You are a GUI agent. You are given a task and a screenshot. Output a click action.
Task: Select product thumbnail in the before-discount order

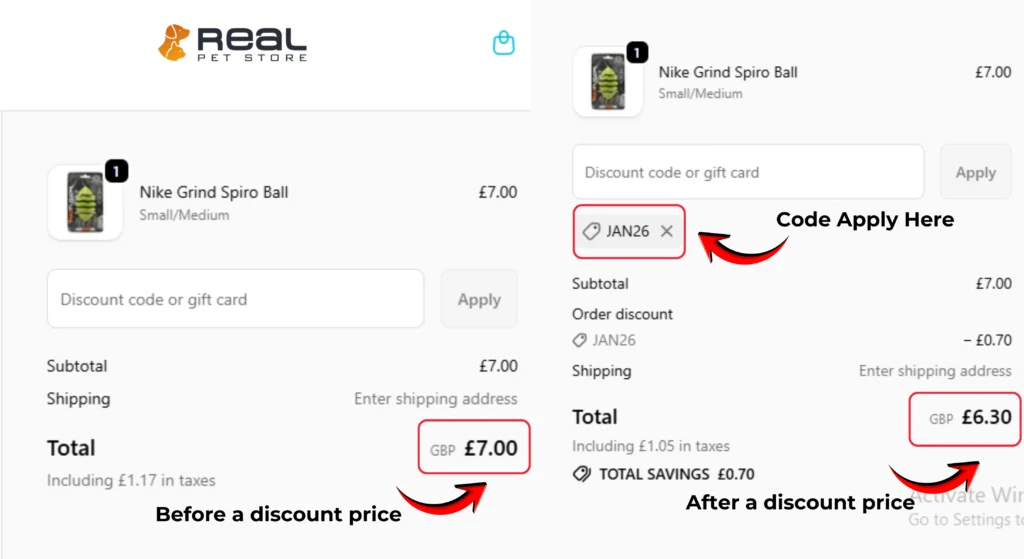pyautogui.click(x=85, y=203)
